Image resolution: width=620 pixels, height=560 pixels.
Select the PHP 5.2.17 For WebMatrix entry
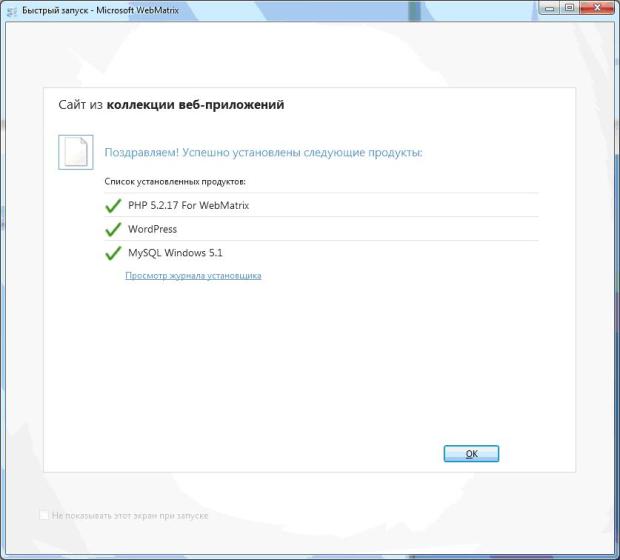tap(189, 205)
